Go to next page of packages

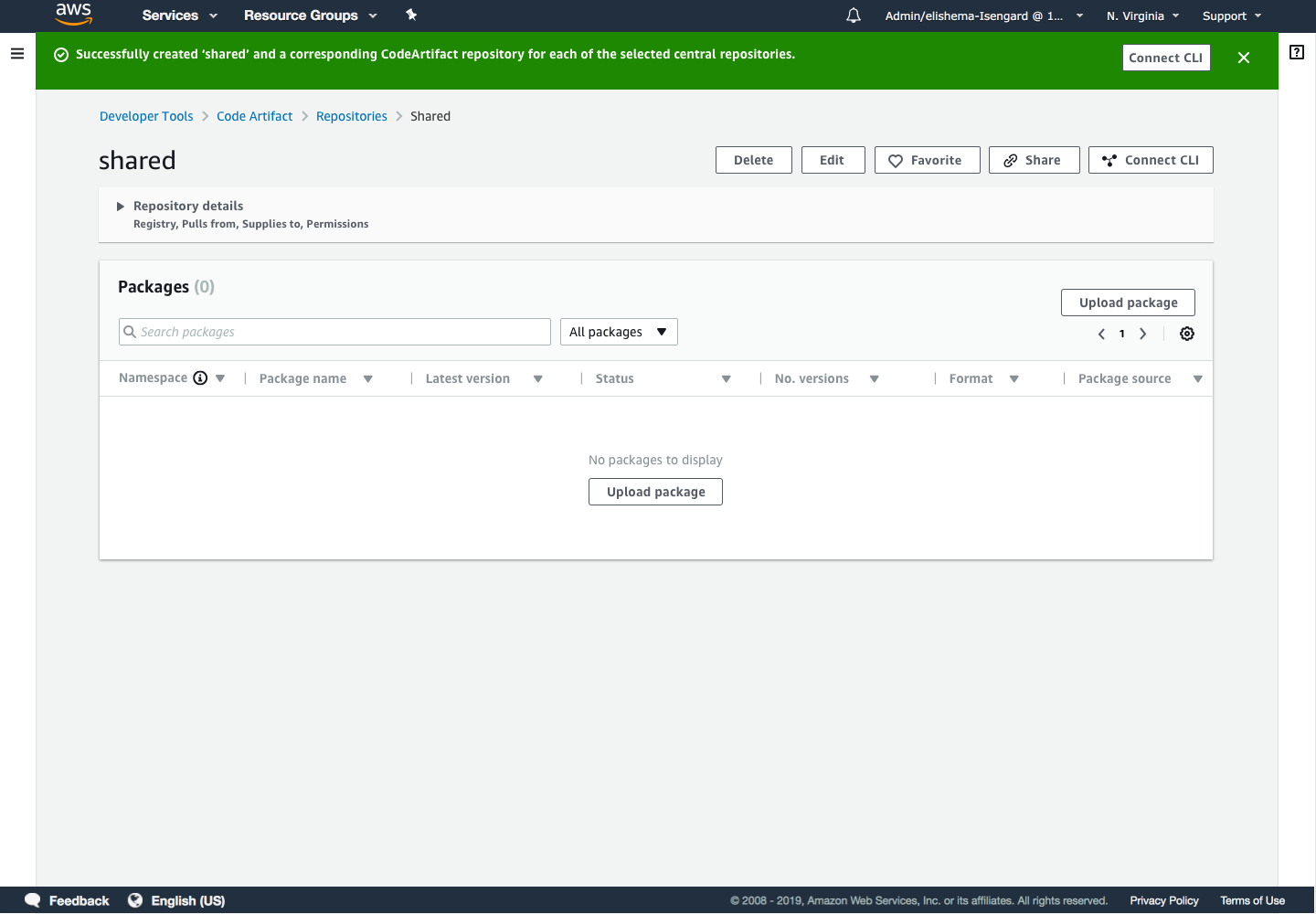point(1143,334)
